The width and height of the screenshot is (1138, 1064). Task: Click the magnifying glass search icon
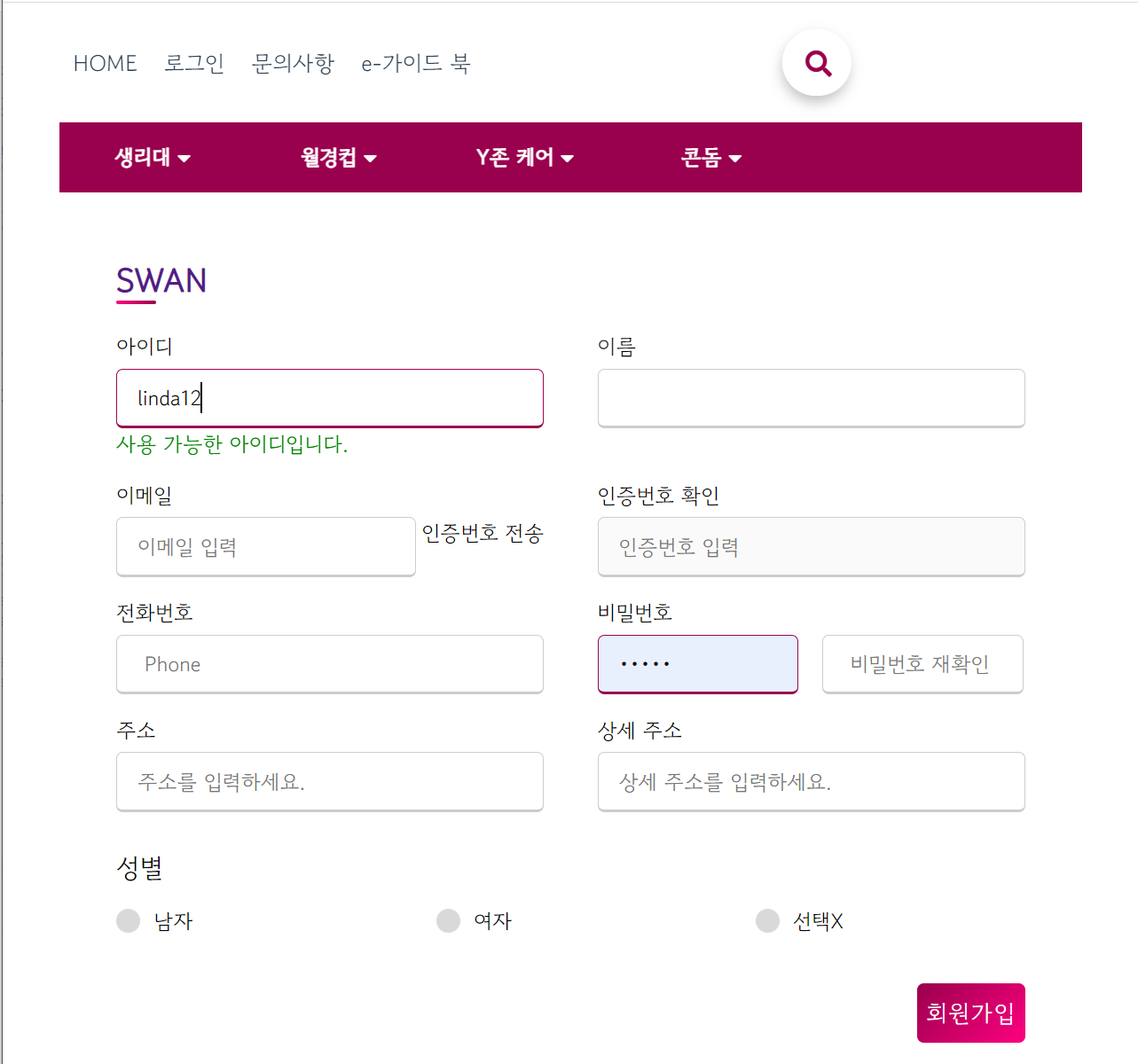tap(817, 64)
